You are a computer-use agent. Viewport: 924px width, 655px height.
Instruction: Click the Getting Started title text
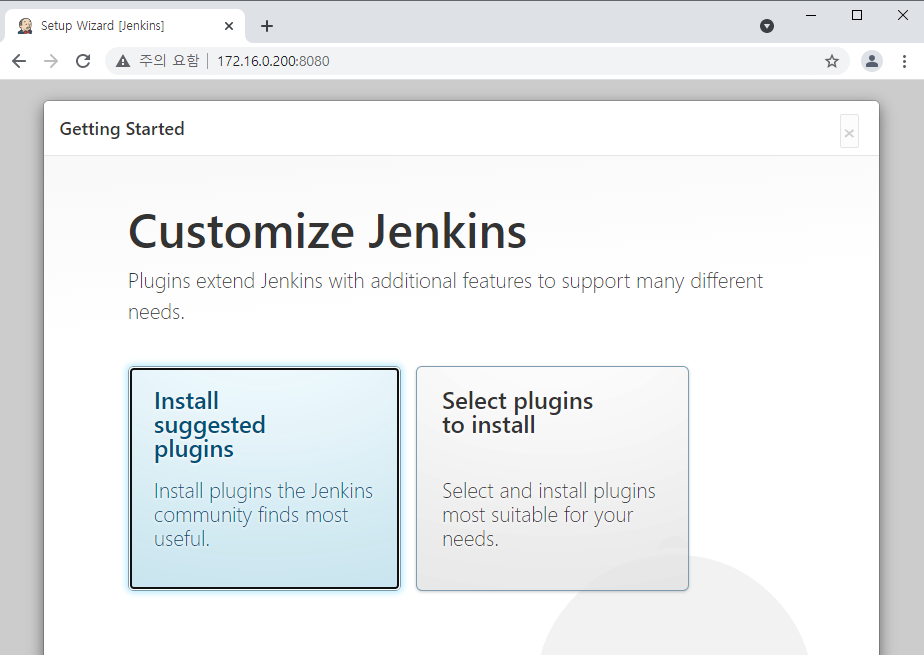pyautogui.click(x=122, y=128)
